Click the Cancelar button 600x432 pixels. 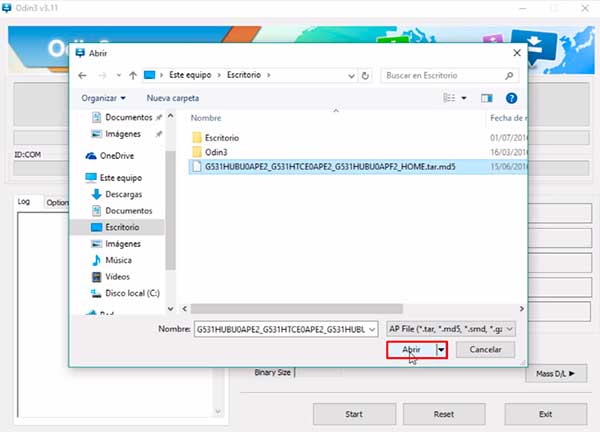(x=485, y=349)
